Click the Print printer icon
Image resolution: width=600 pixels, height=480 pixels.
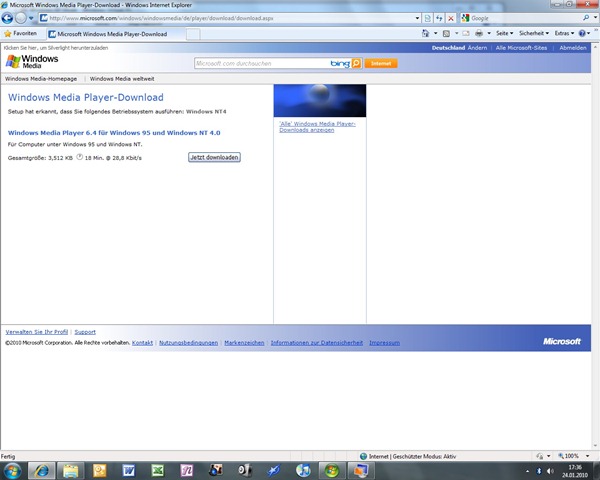(479, 33)
